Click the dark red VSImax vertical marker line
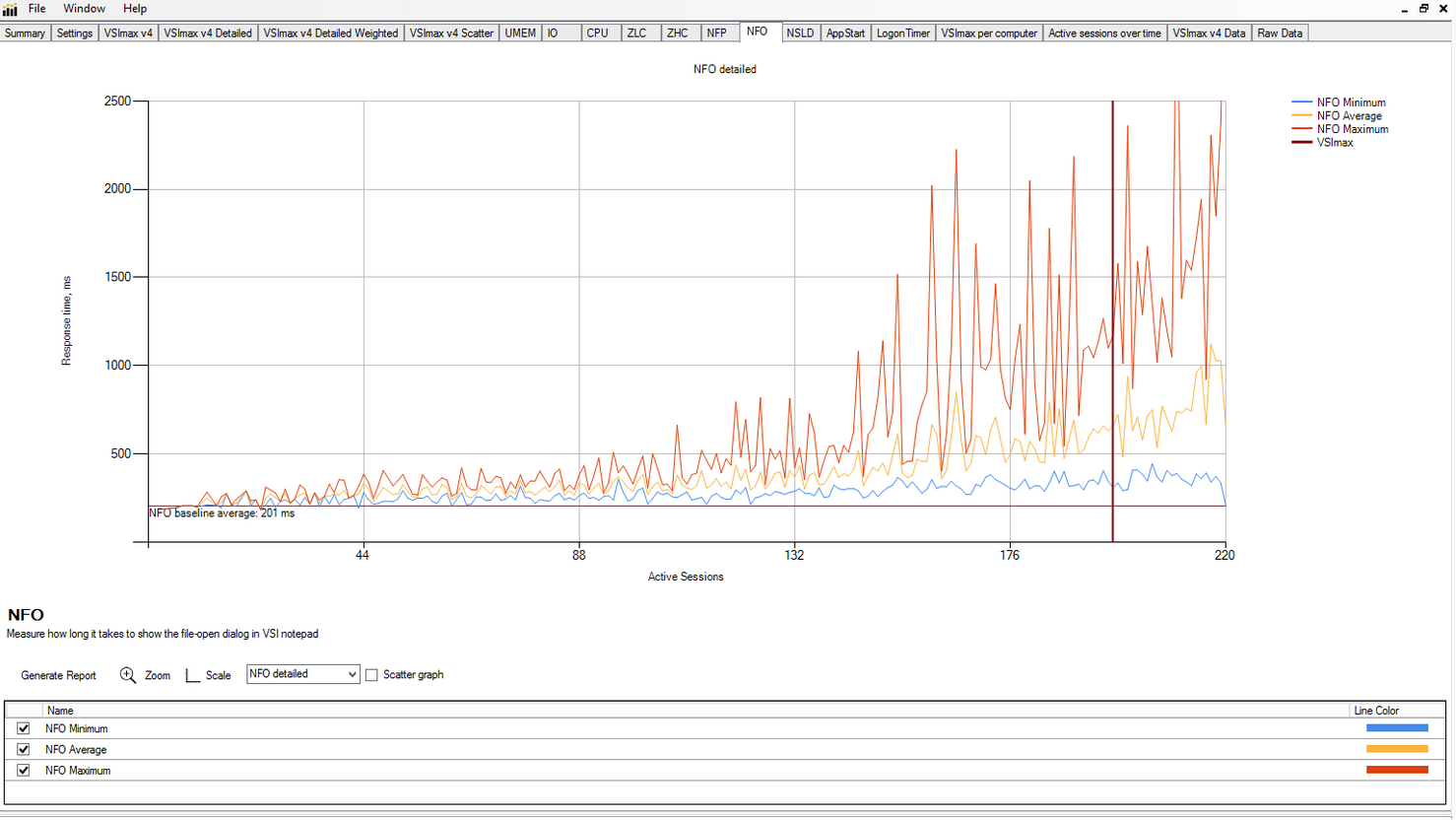Screen dimensions: 1456x820 point(1113,321)
